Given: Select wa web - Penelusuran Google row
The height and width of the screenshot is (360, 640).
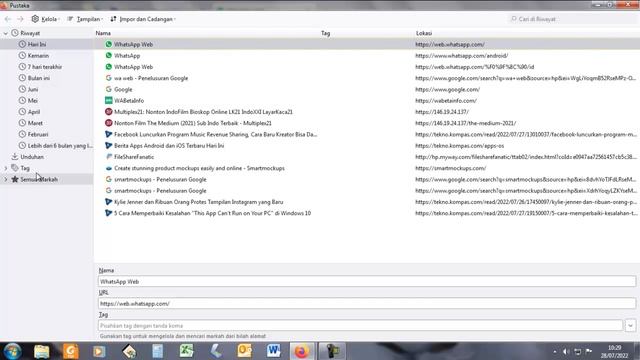Looking at the screenshot, I should 367,78.
